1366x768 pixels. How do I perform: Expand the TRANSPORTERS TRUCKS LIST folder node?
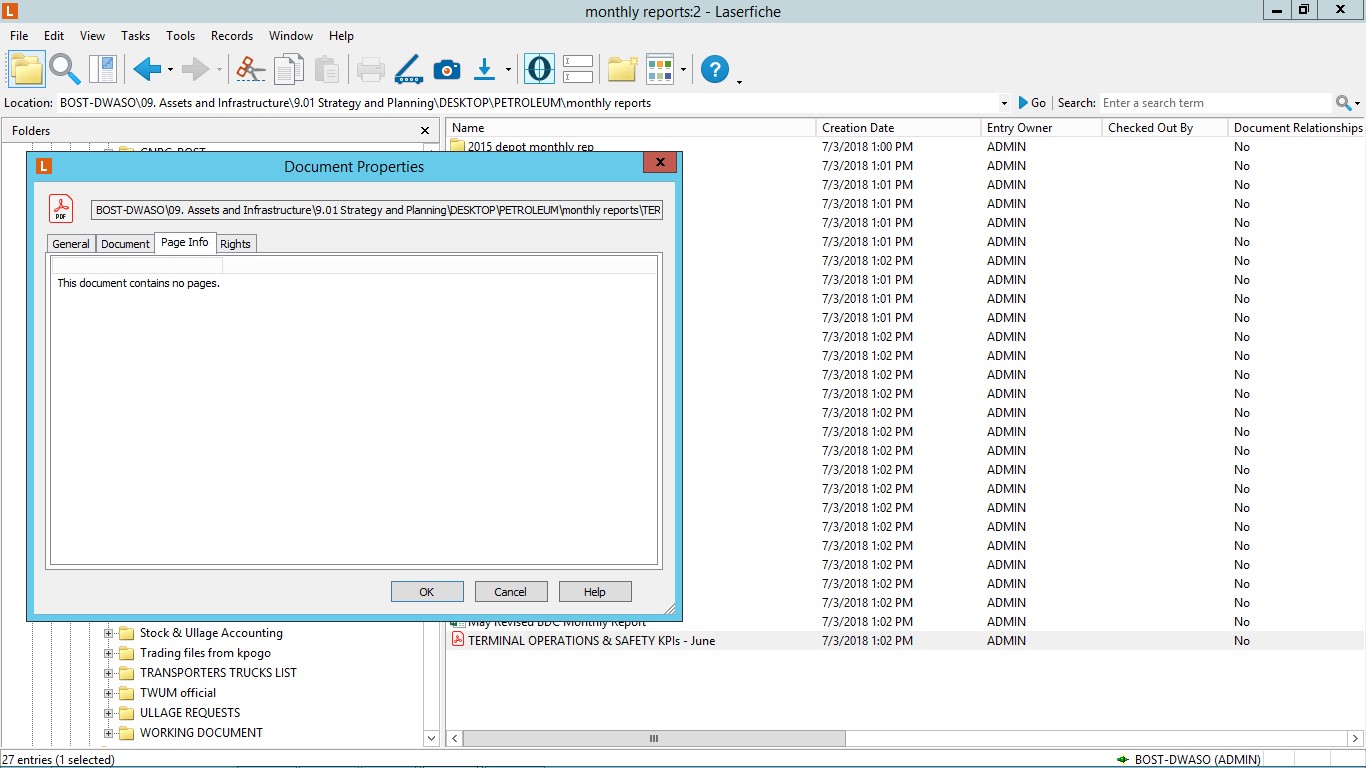pos(109,673)
